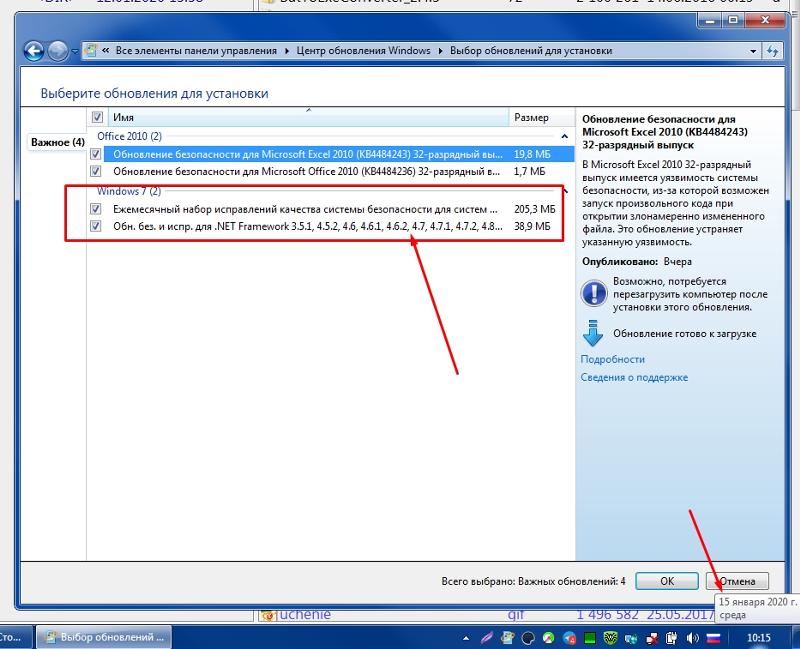Click the «Office 2010 (2)» group header
The image size is (800, 649).
coord(129,136)
